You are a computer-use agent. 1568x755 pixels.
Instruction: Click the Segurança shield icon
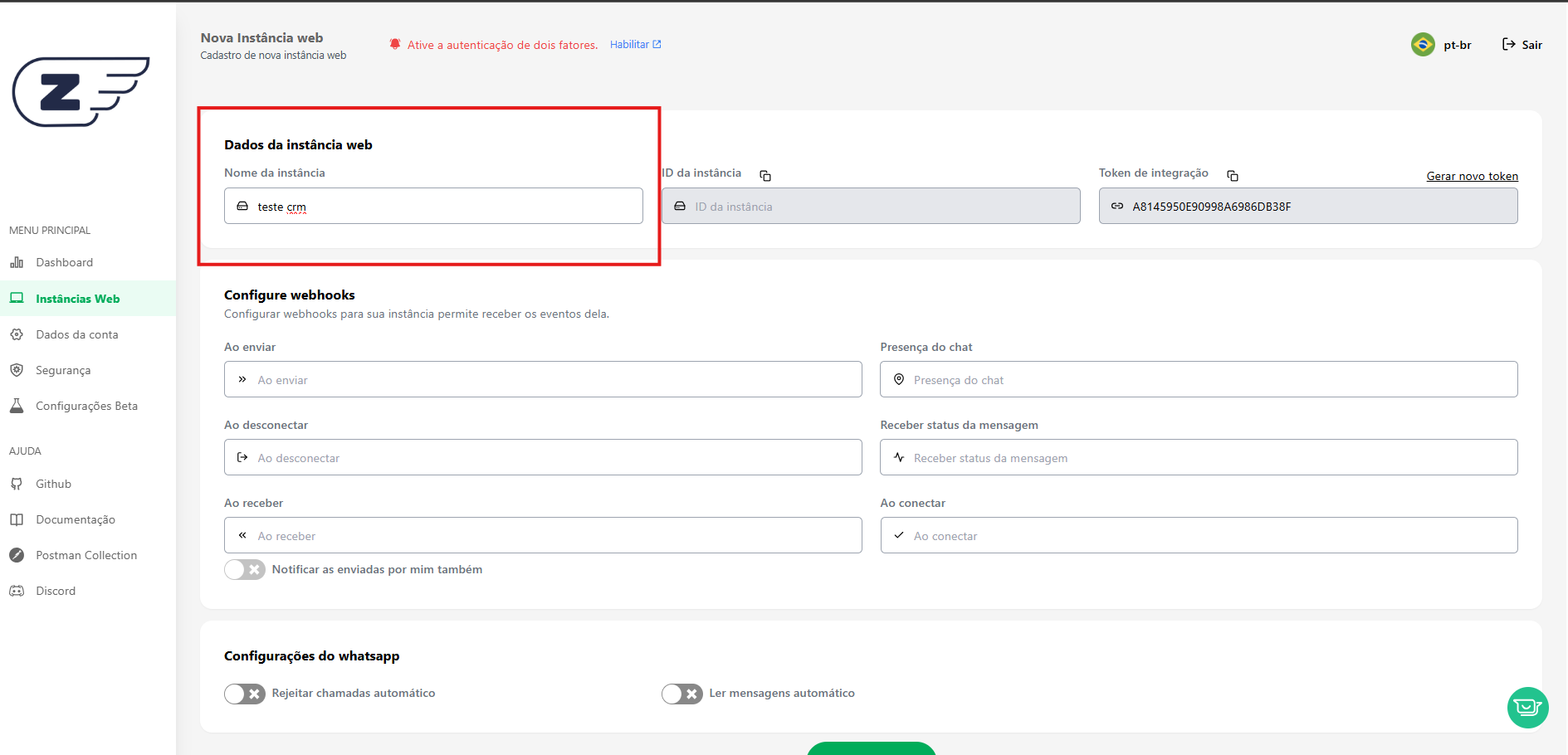(x=17, y=370)
